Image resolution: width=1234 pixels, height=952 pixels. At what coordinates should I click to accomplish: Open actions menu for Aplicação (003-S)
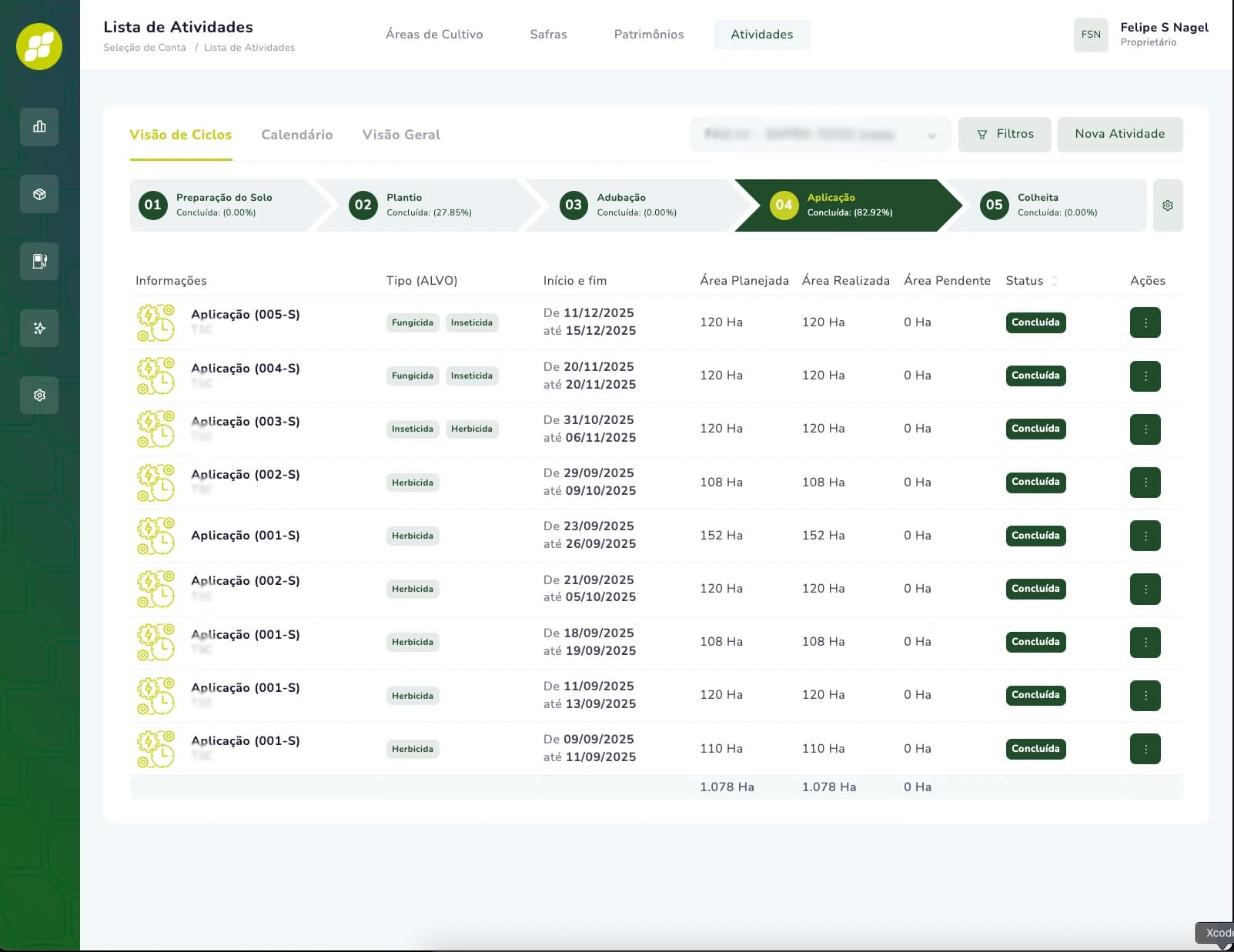click(1145, 429)
